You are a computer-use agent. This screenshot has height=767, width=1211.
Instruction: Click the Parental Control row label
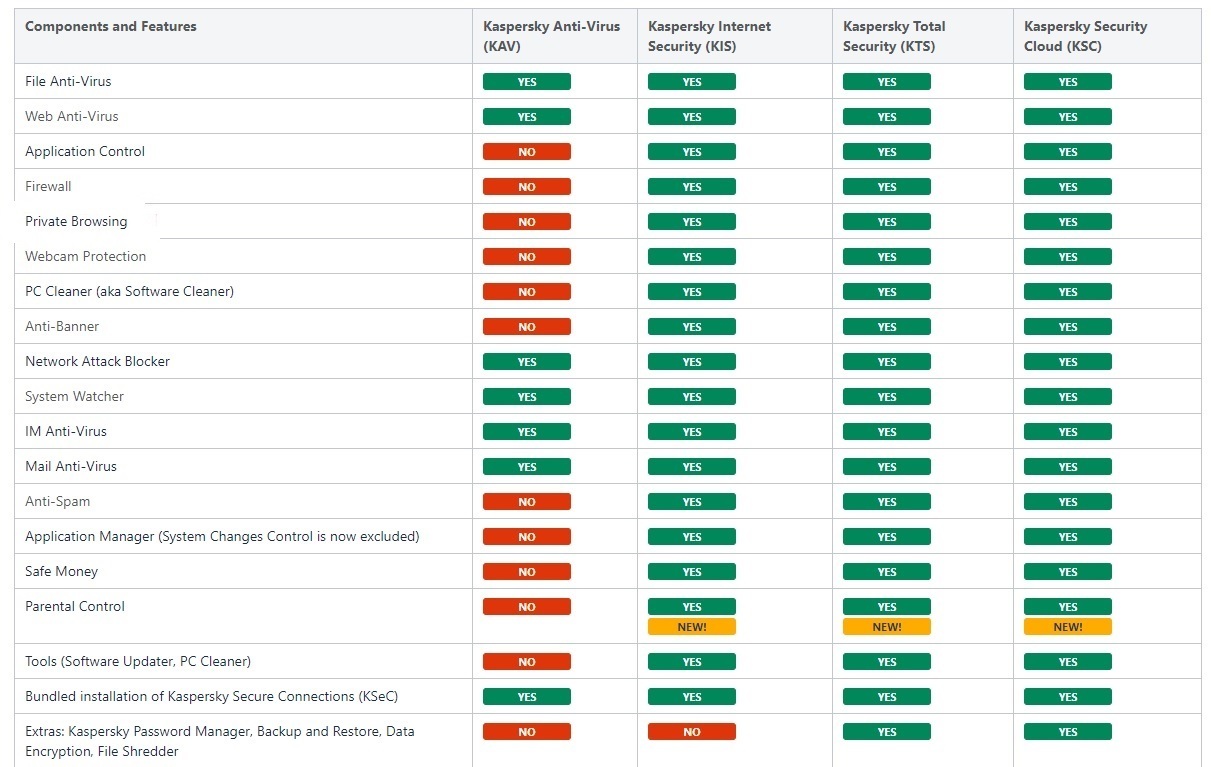pos(75,606)
